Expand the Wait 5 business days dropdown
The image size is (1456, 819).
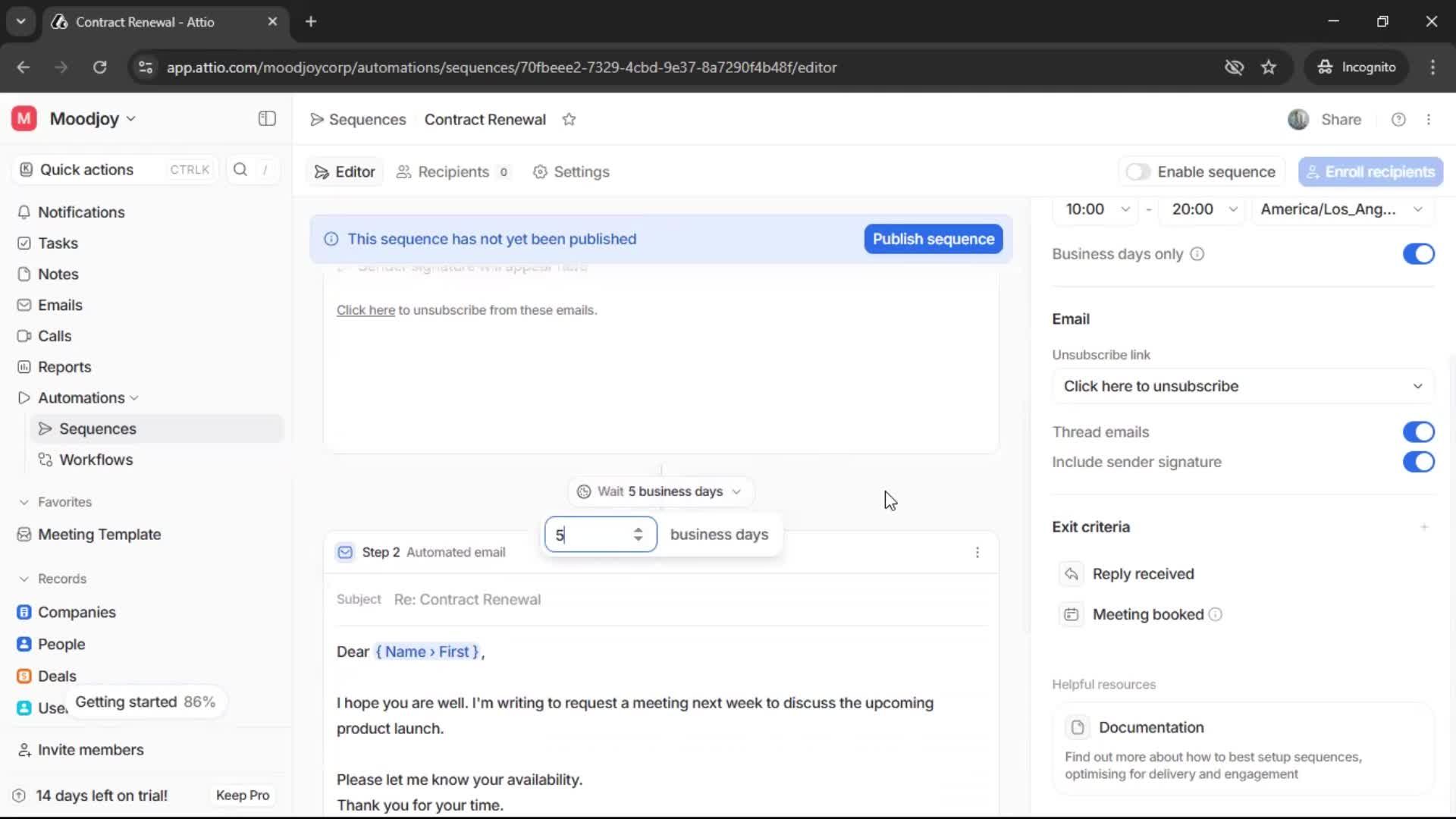pos(660,491)
